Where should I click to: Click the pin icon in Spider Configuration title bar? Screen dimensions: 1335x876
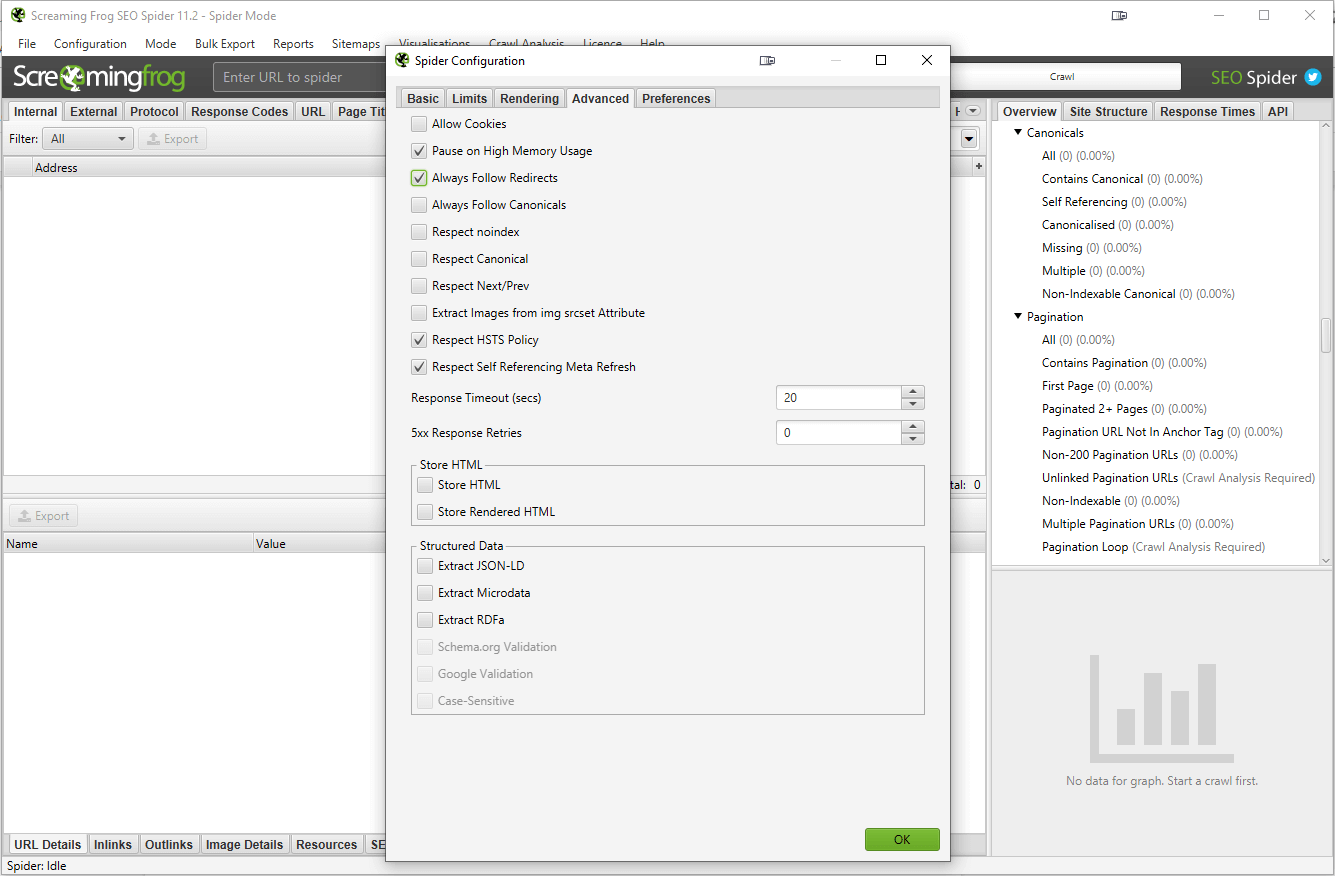click(767, 60)
